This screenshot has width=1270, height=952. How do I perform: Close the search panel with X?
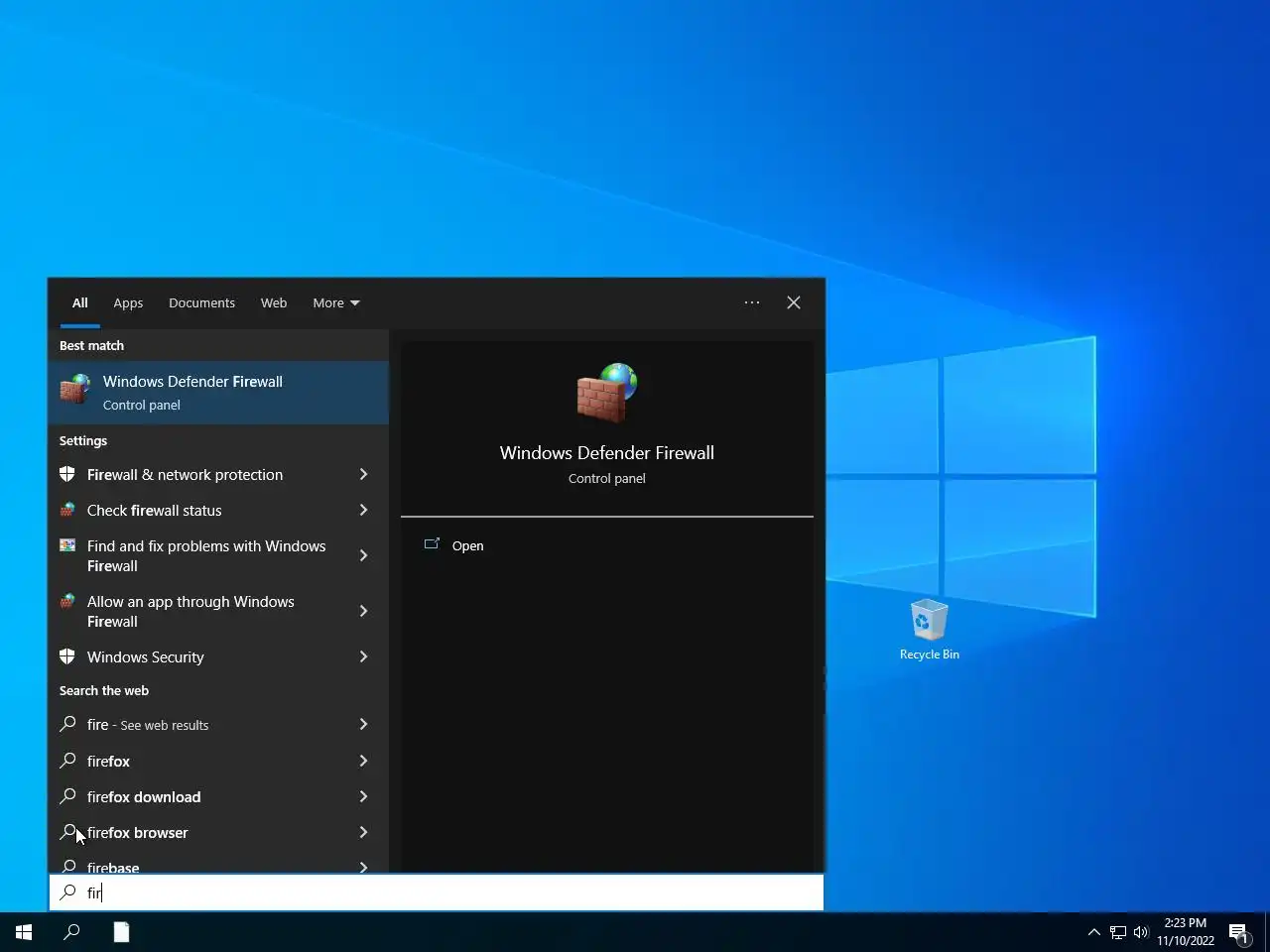(794, 302)
